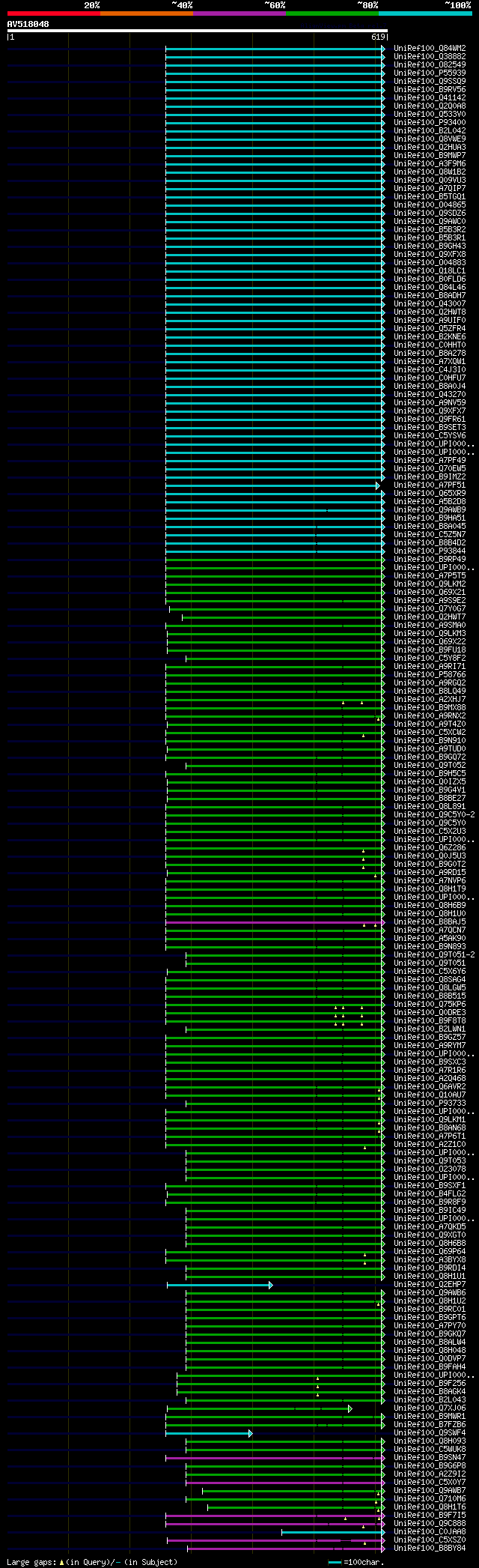The image size is (479, 1568).
Task: Select the UniRef100_B2KNE6 label
Action: (430, 337)
